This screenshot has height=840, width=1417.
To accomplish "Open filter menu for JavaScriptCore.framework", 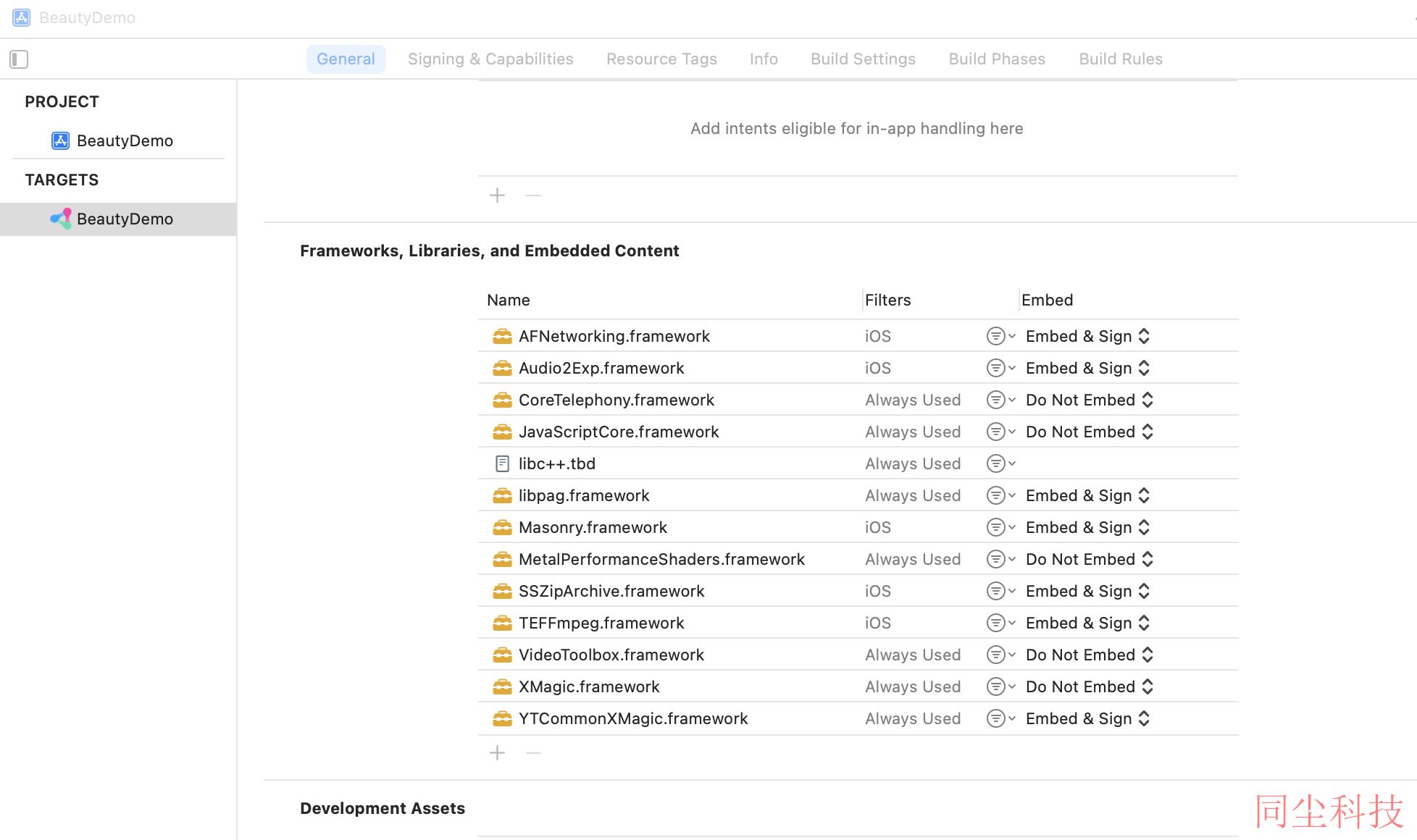I will [x=1001, y=432].
